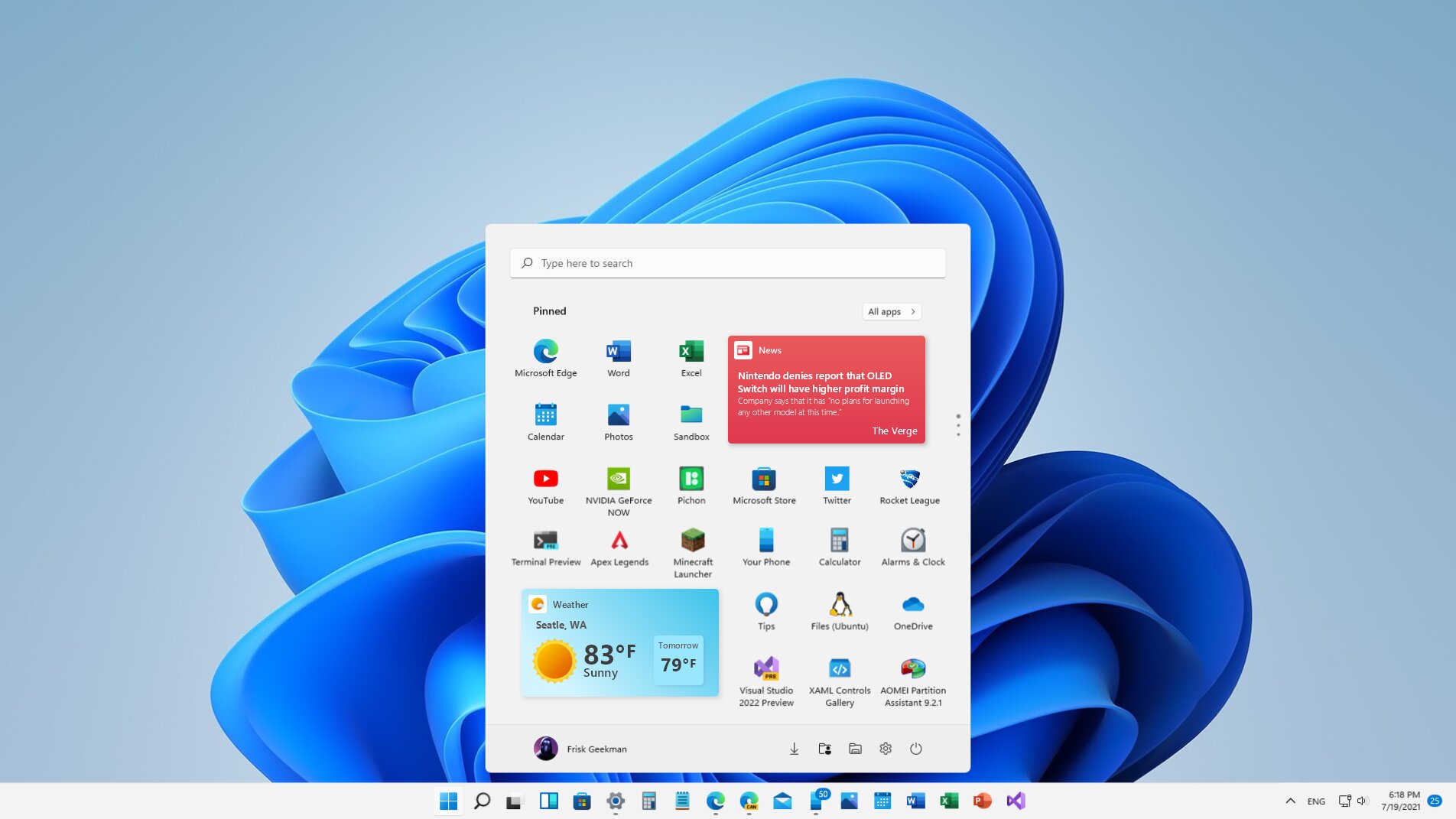1456x819 pixels.
Task: Click the Start button on the taskbar
Action: click(x=448, y=801)
